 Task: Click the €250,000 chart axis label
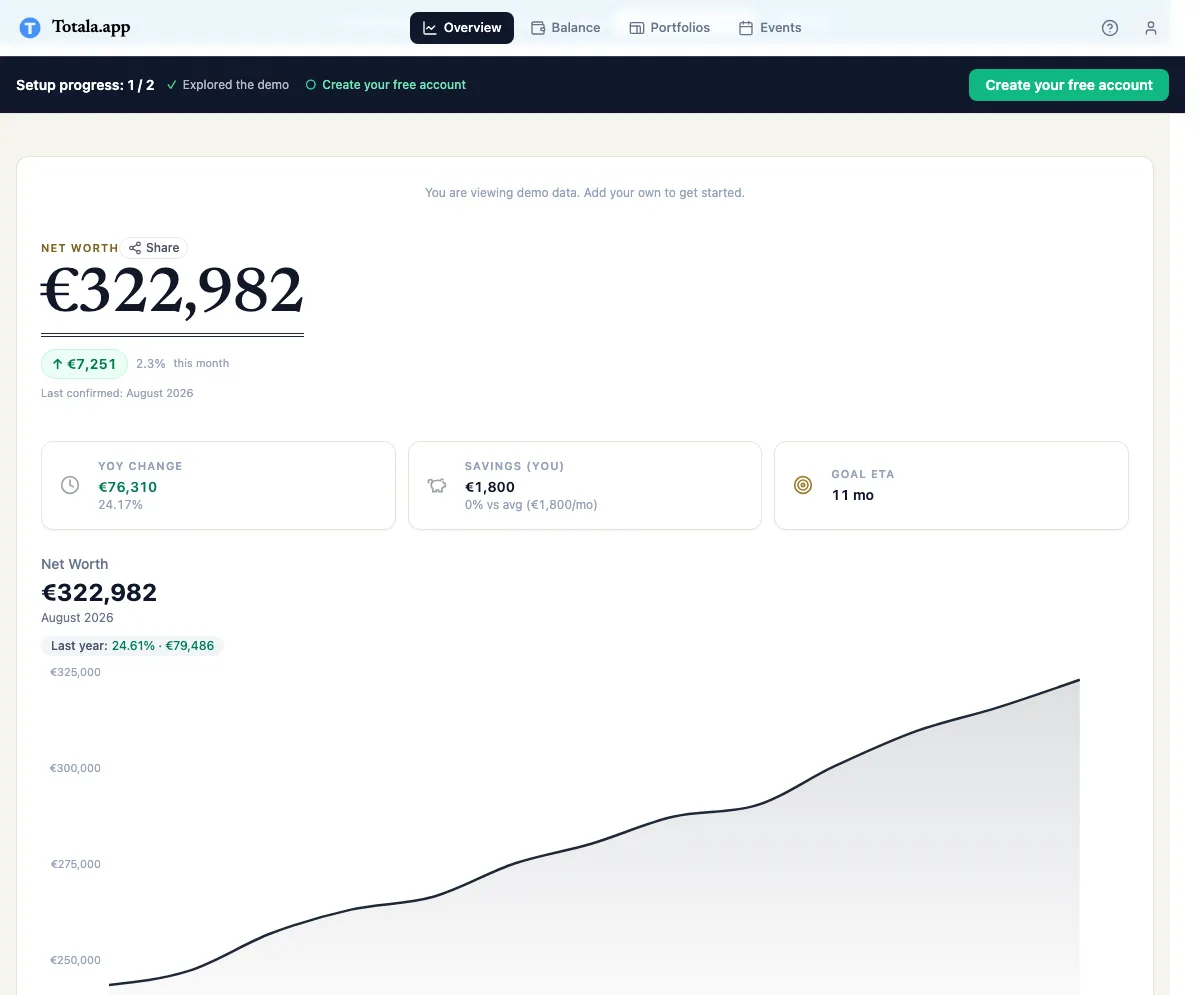point(76,960)
